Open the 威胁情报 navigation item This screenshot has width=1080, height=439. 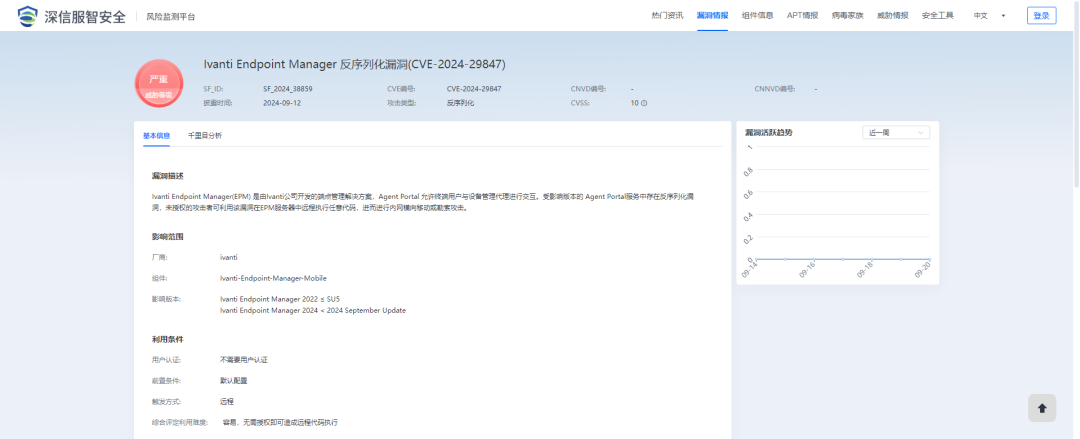click(x=893, y=16)
